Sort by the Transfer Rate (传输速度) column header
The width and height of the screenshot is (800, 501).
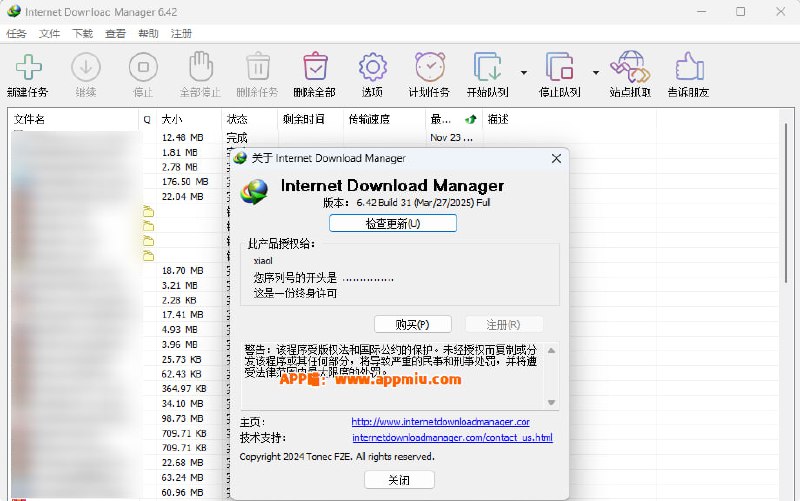point(384,119)
